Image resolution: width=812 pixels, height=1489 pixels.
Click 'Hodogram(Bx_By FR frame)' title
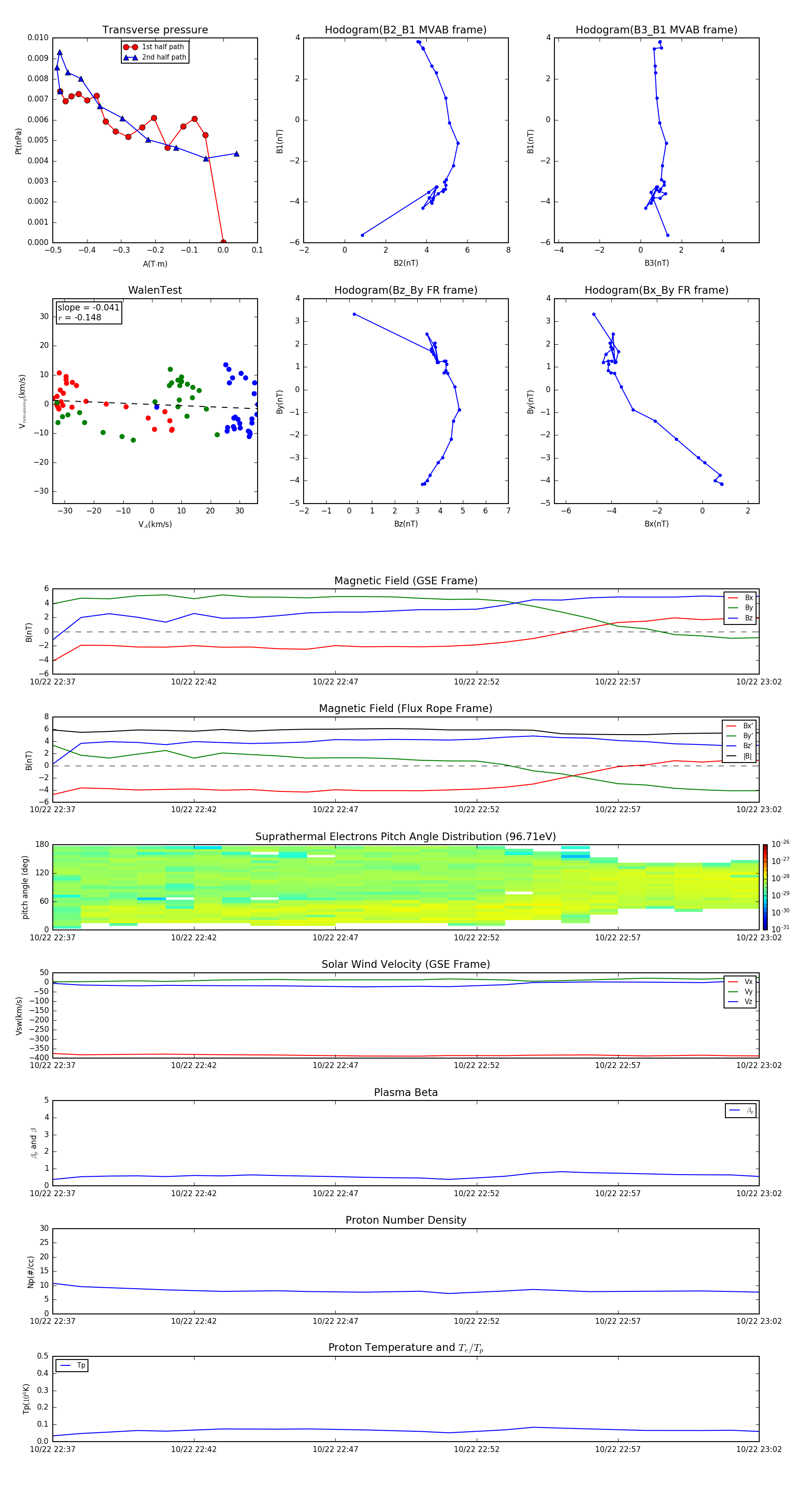(656, 290)
